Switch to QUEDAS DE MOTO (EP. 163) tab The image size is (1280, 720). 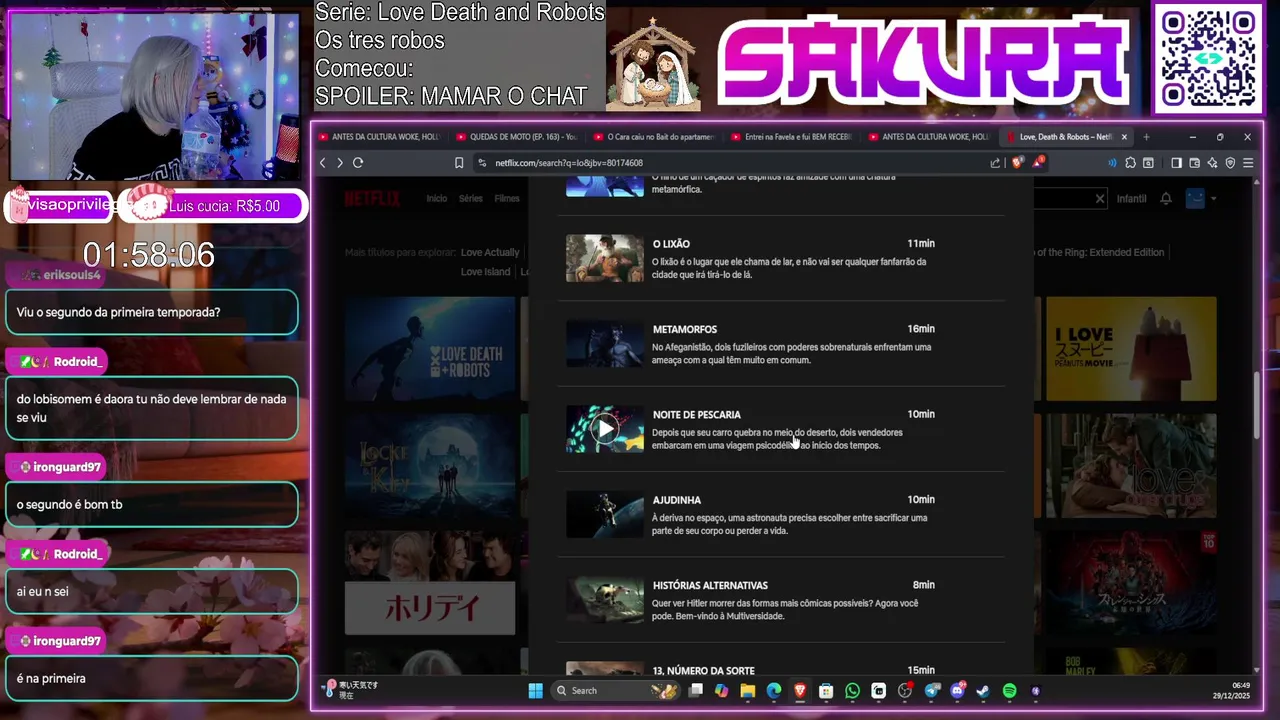point(516,137)
